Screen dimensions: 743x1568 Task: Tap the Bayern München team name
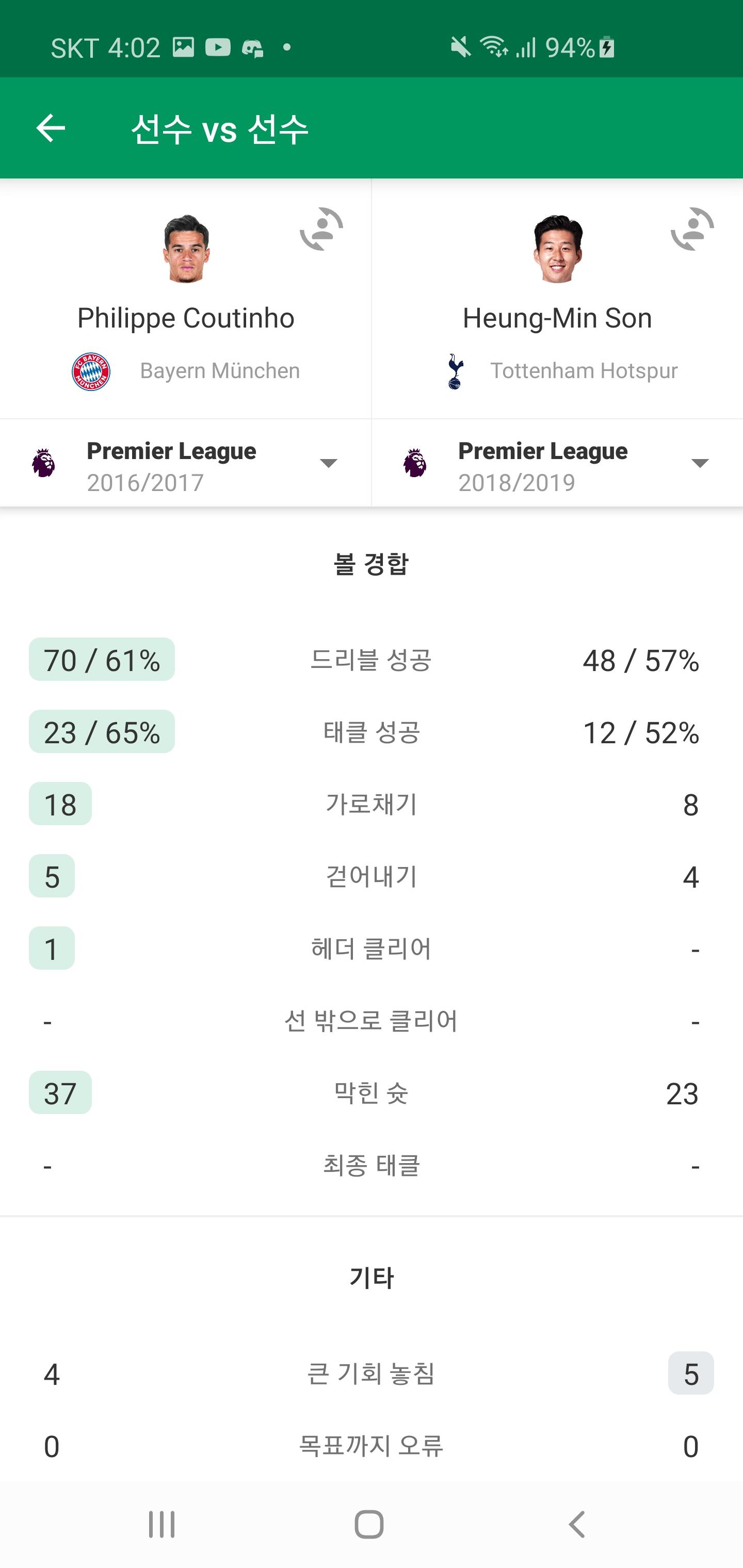[220, 371]
